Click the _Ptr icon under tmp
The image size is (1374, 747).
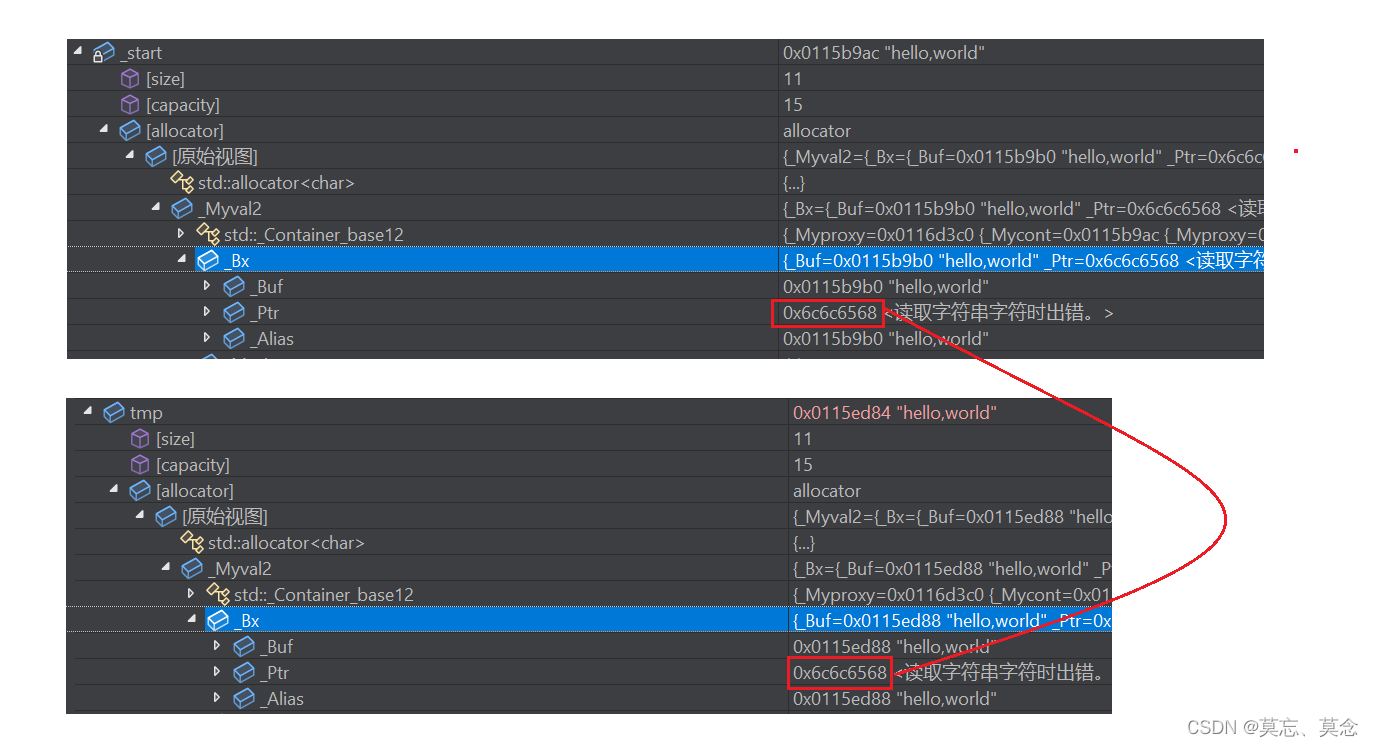tap(243, 672)
